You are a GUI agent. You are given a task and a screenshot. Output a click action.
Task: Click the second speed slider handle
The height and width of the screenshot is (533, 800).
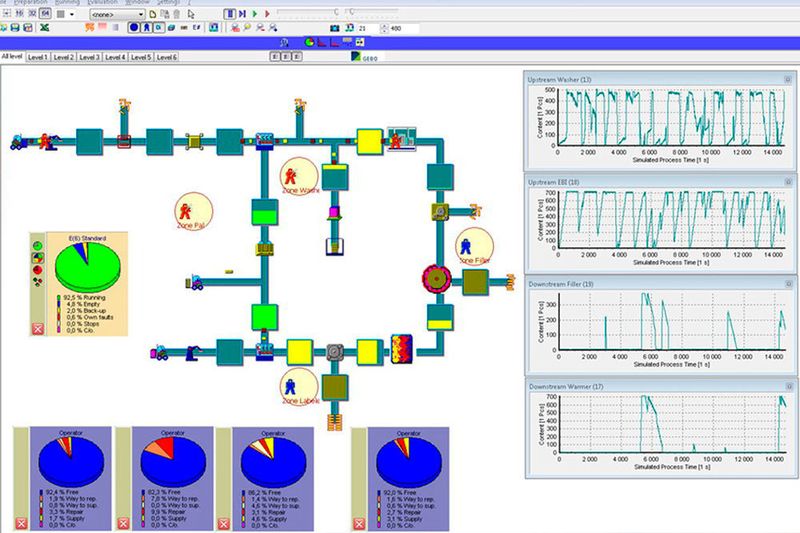(x=352, y=12)
